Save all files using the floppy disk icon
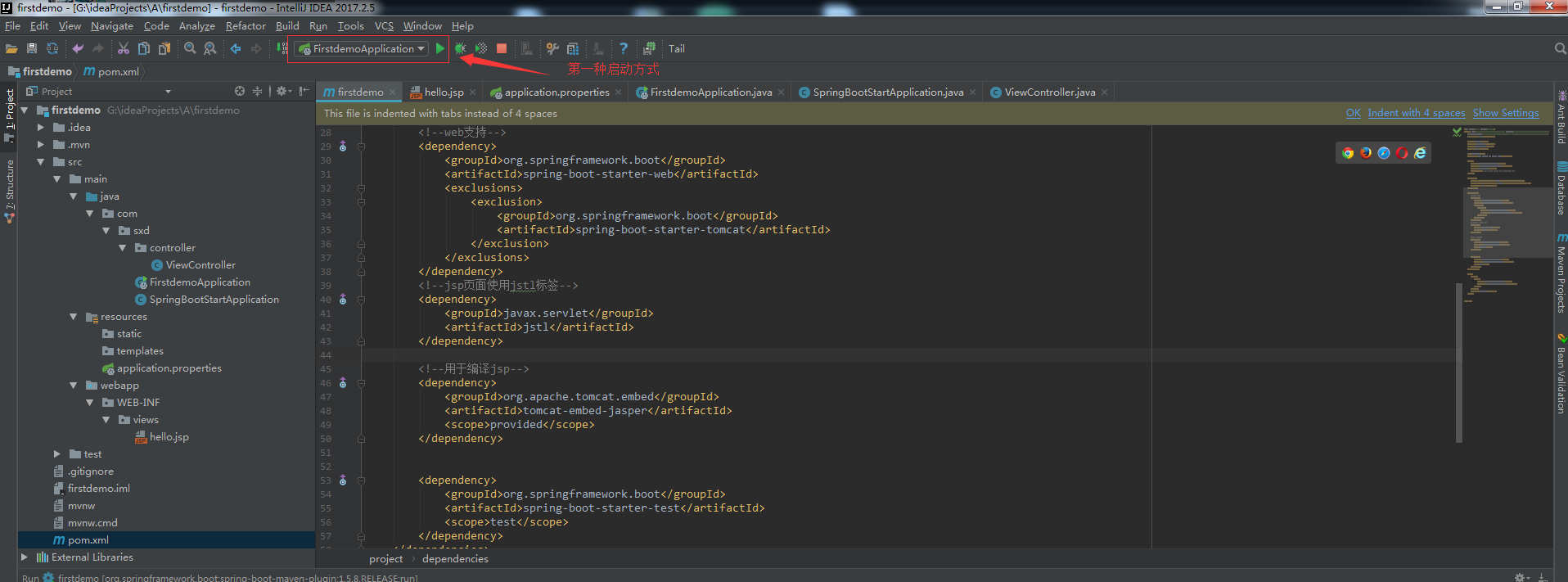Screen dimensions: 1568x582 [x=32, y=49]
